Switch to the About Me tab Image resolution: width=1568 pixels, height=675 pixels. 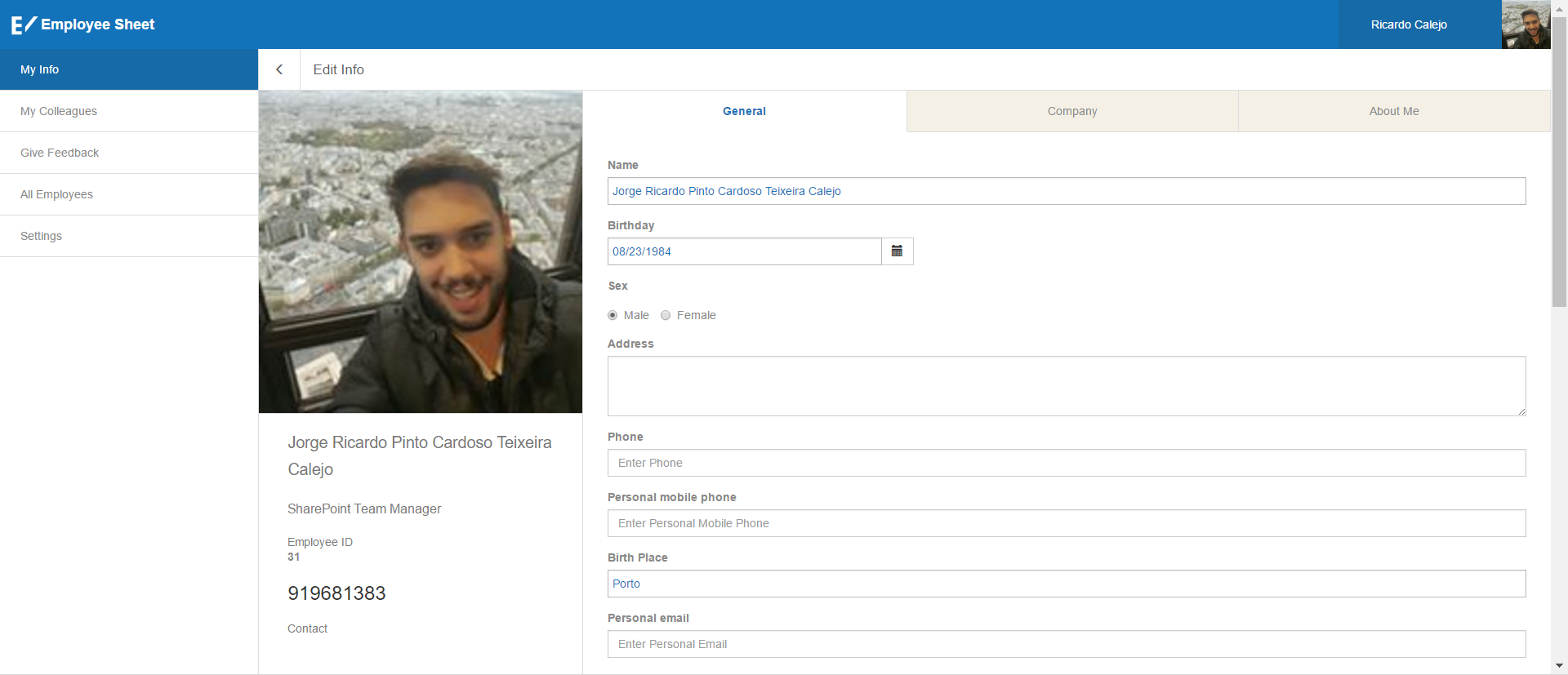(1394, 111)
